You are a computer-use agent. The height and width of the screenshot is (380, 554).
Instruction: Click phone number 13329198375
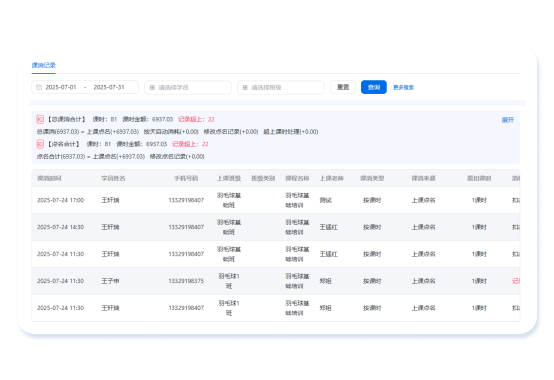(x=186, y=281)
